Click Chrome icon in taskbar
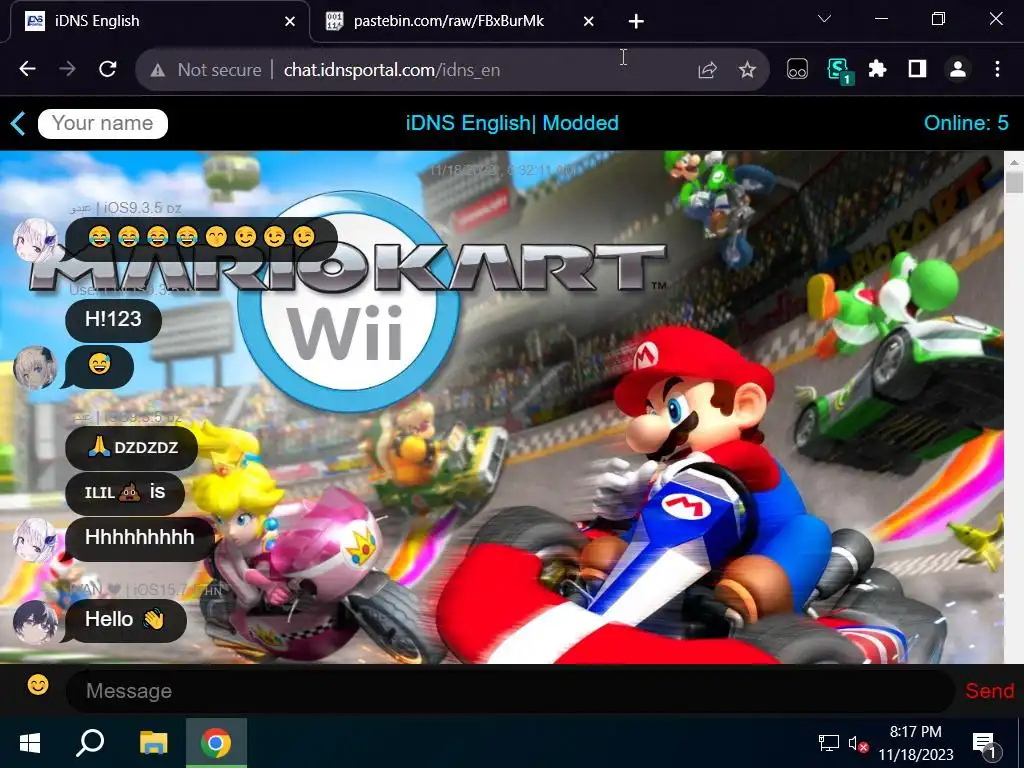The height and width of the screenshot is (768, 1024). point(216,743)
